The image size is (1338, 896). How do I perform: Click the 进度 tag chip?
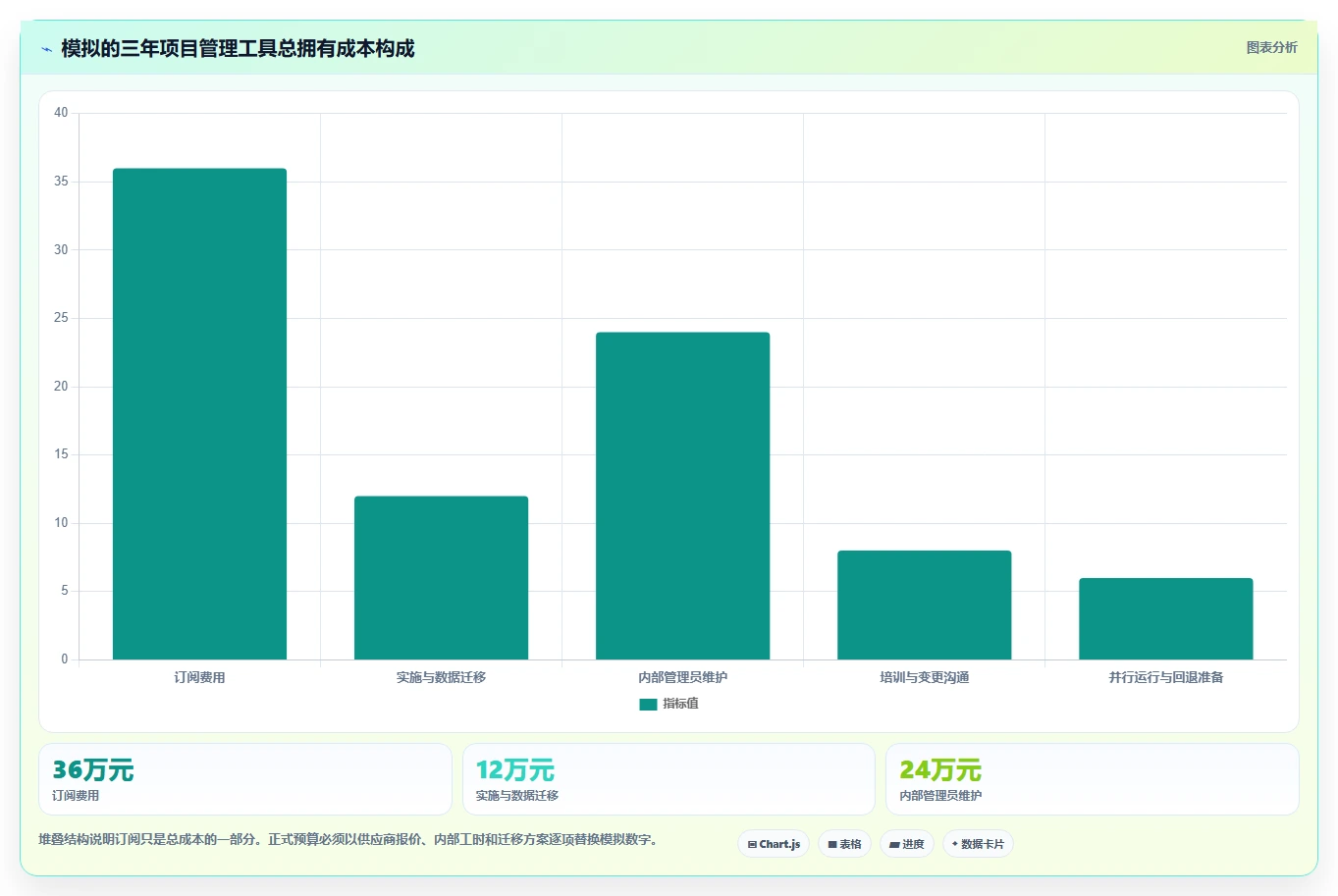coord(906,844)
